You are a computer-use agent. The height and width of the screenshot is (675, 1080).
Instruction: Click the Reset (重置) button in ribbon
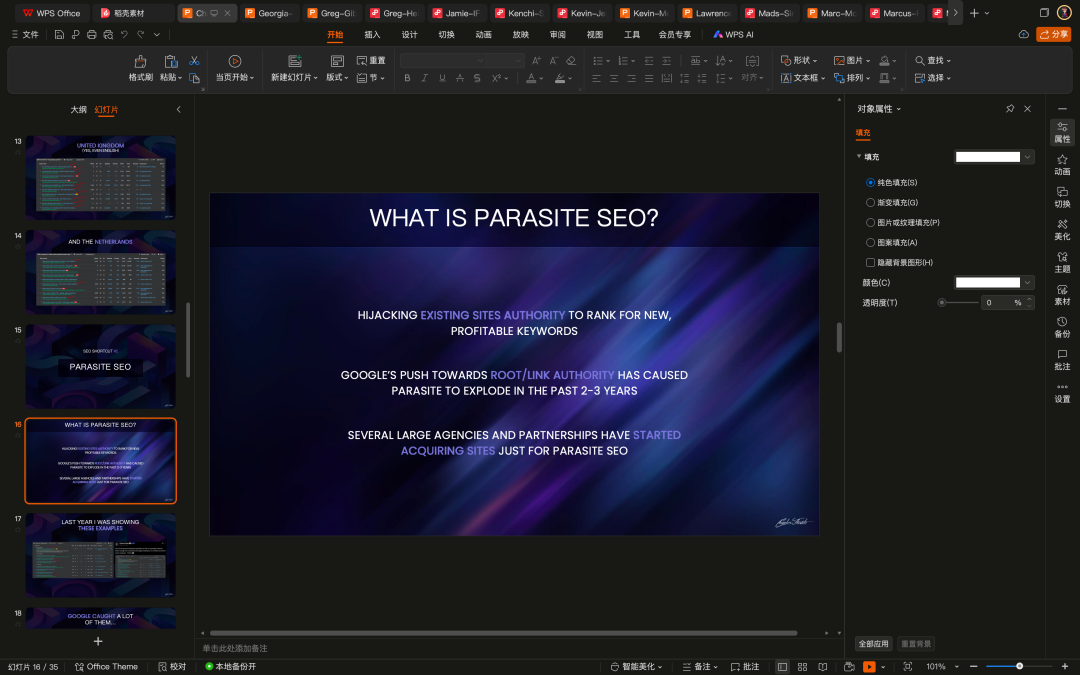pyautogui.click(x=371, y=61)
